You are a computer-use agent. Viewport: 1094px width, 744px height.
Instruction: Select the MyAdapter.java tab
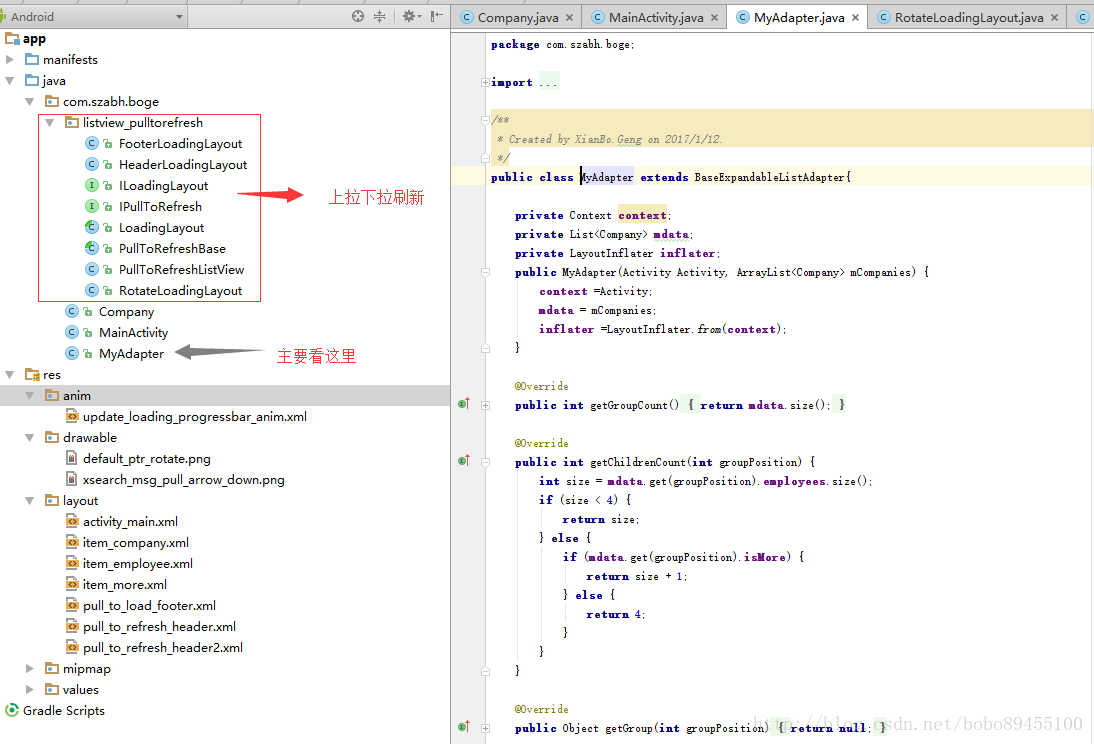(799, 17)
